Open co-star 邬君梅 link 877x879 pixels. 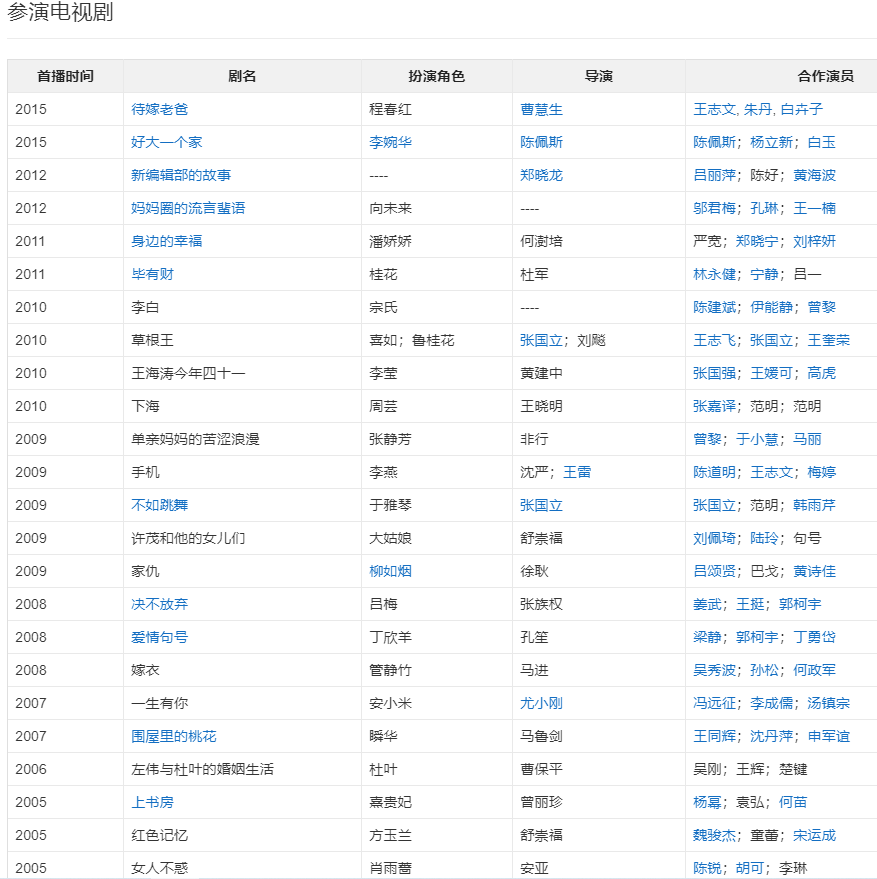(714, 209)
